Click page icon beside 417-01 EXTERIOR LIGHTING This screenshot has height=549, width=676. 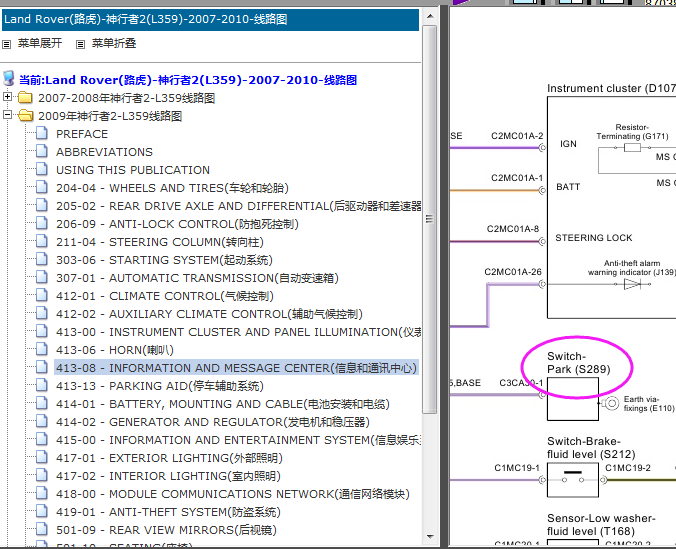[42, 457]
